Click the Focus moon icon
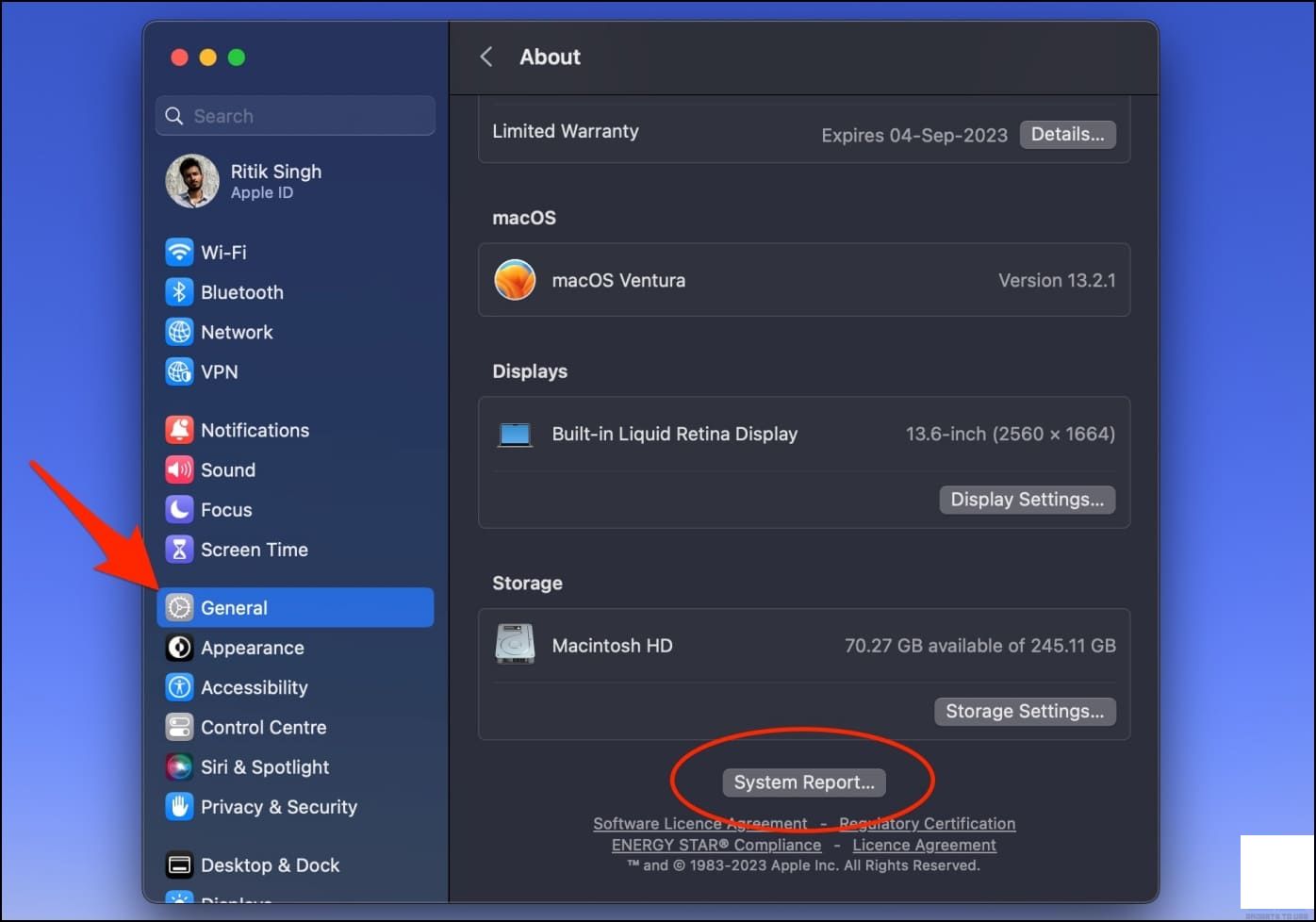Image resolution: width=1316 pixels, height=922 pixels. click(x=179, y=509)
